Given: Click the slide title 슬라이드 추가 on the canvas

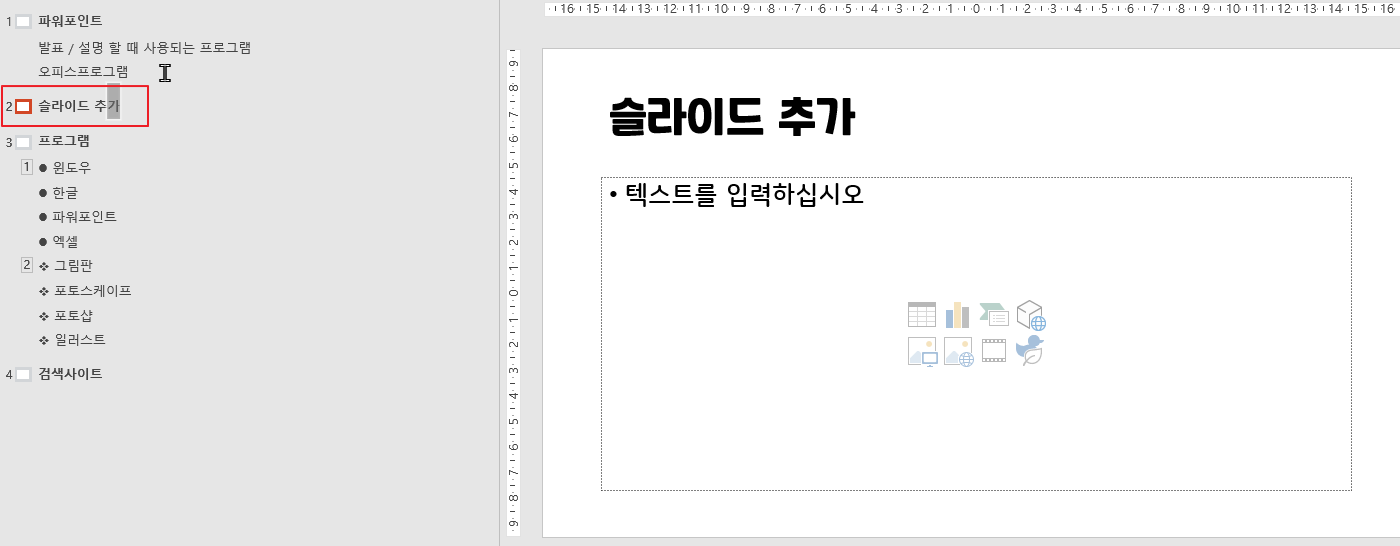Looking at the screenshot, I should click(732, 118).
